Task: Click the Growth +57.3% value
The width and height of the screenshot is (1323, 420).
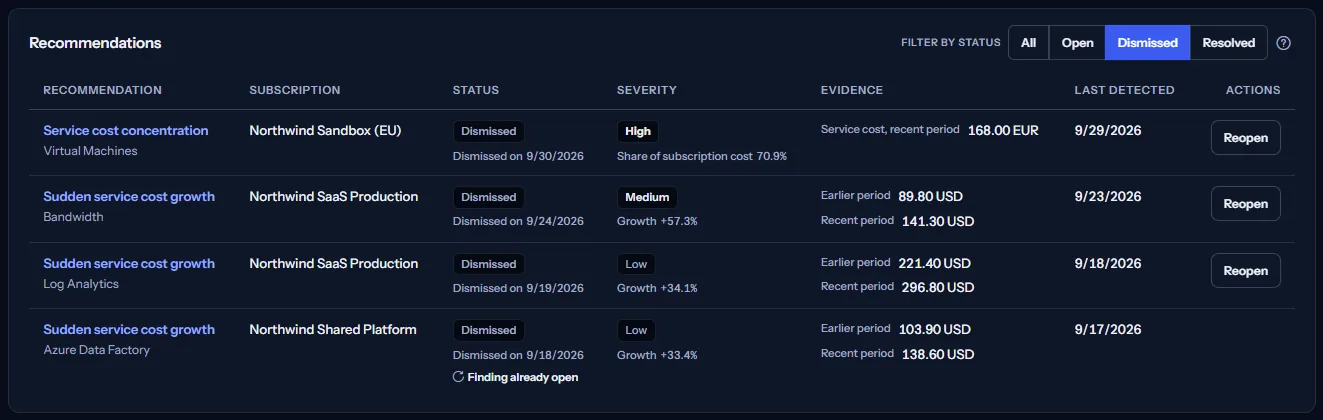Action: (x=657, y=221)
